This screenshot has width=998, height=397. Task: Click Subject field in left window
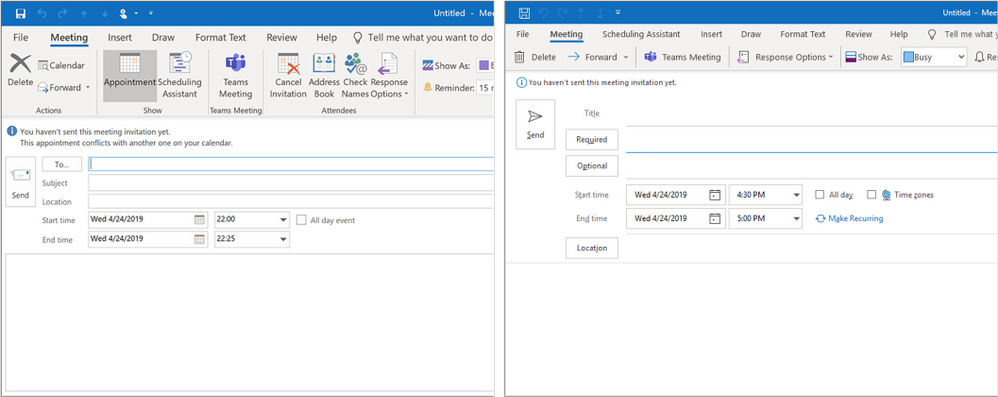coord(291,183)
